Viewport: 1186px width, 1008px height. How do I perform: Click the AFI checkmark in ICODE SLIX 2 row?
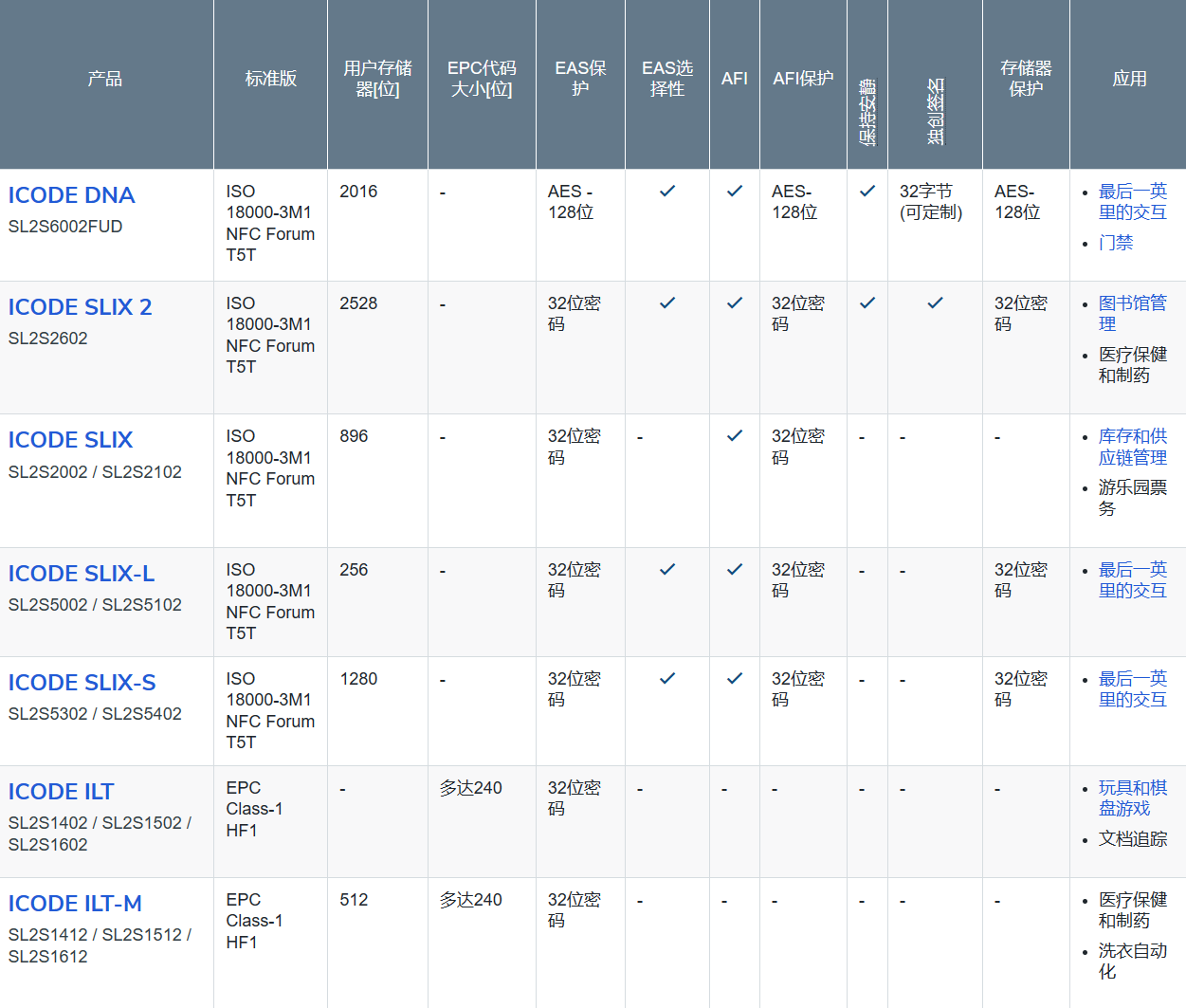point(735,302)
